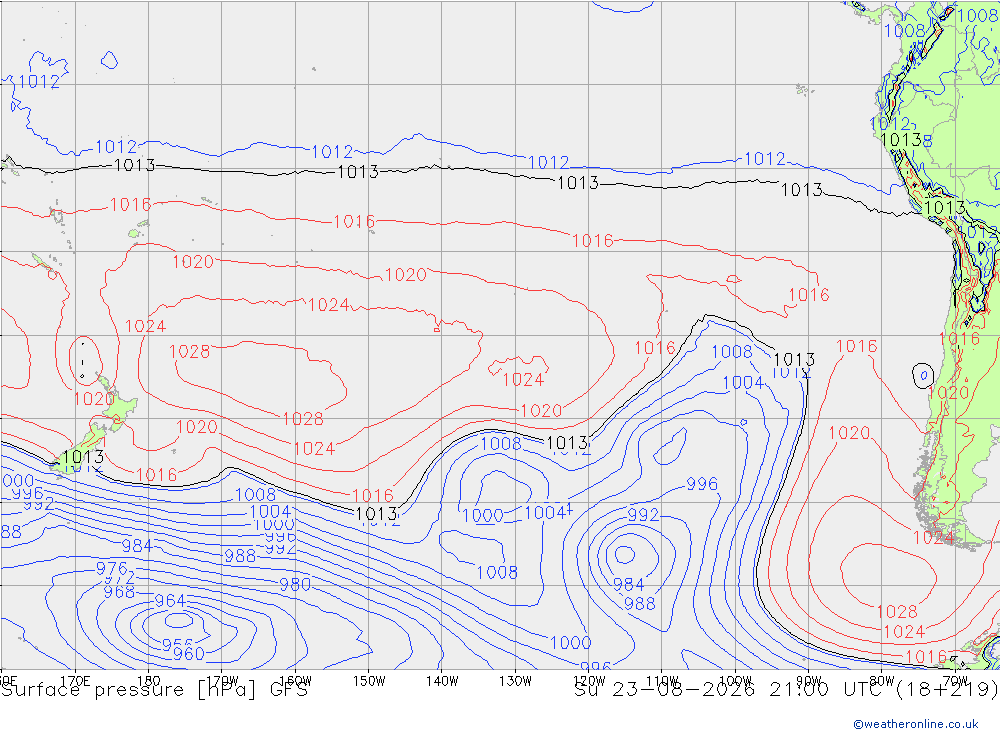Select the 80W longitude label

click(882, 681)
